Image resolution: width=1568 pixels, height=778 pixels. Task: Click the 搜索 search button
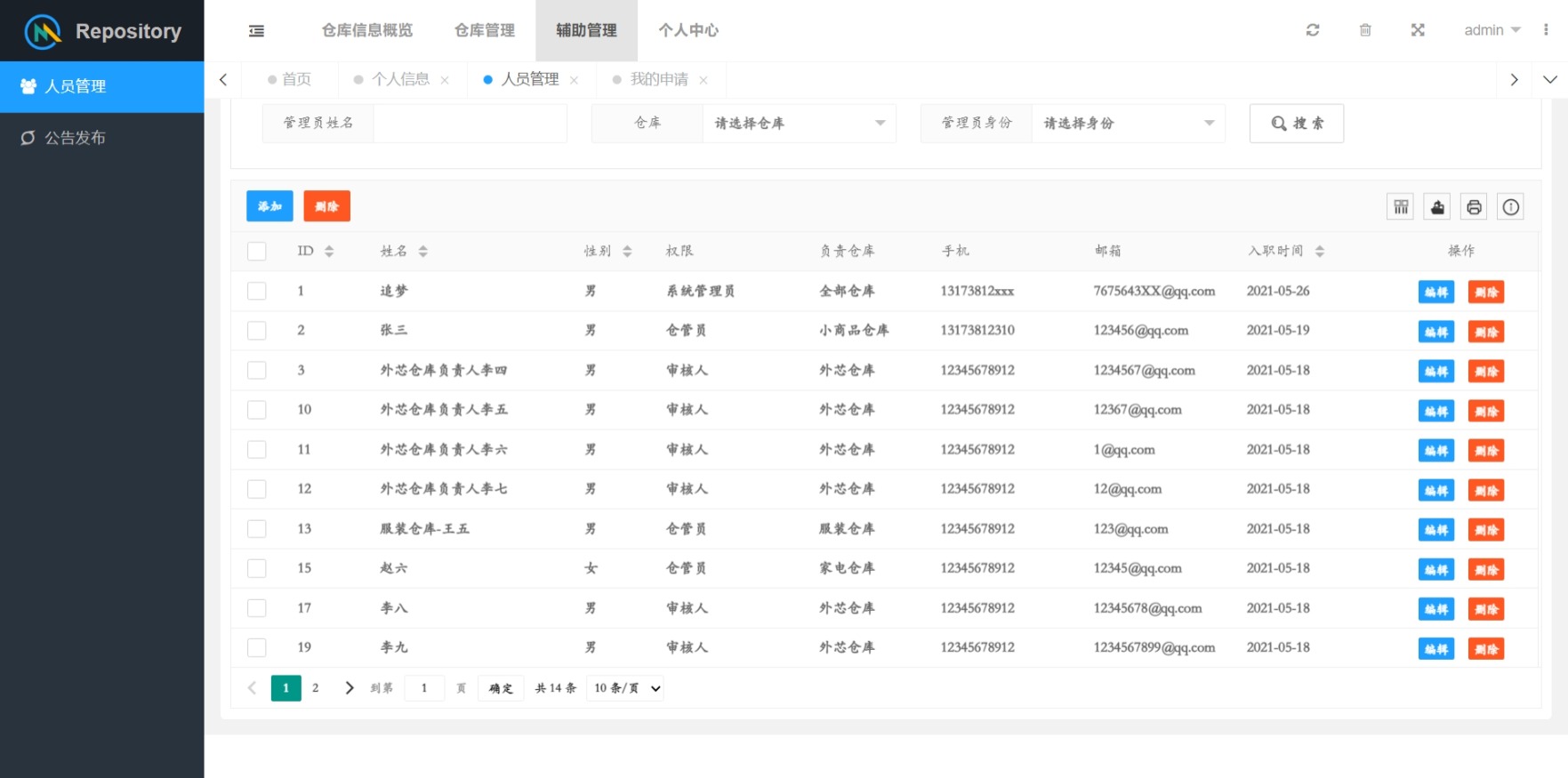point(1297,124)
